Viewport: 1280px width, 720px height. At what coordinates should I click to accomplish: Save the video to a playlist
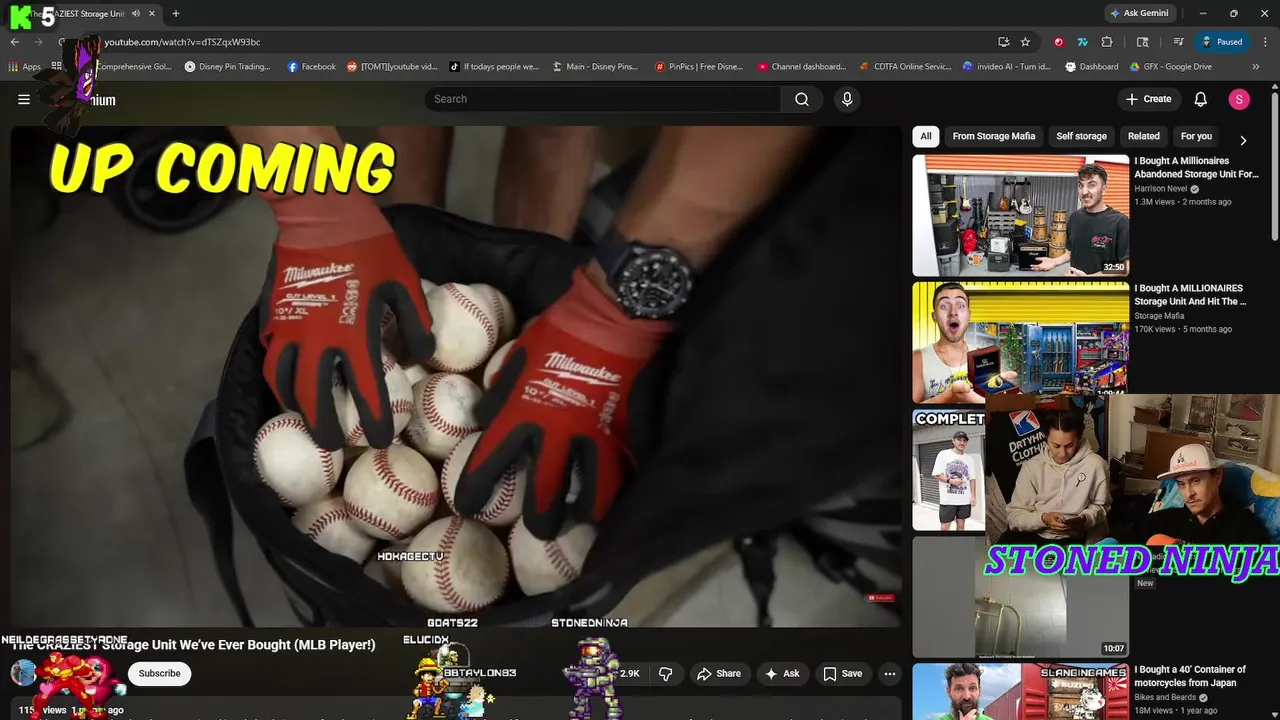click(842, 674)
